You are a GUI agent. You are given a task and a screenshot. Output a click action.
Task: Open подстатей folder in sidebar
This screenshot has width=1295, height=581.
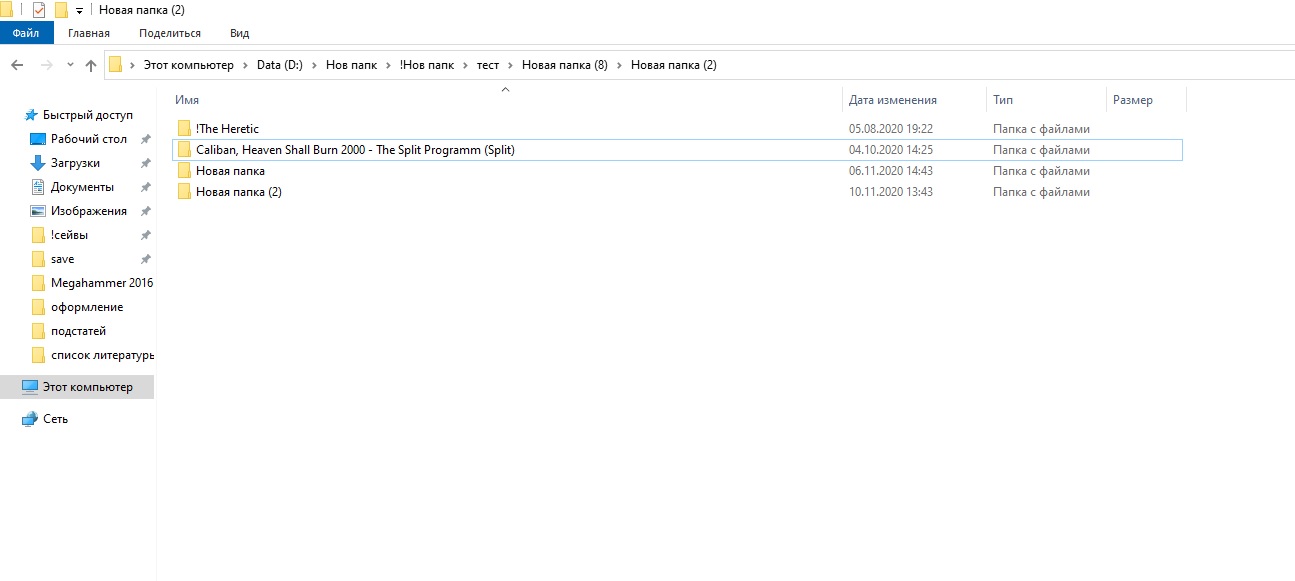(78, 331)
